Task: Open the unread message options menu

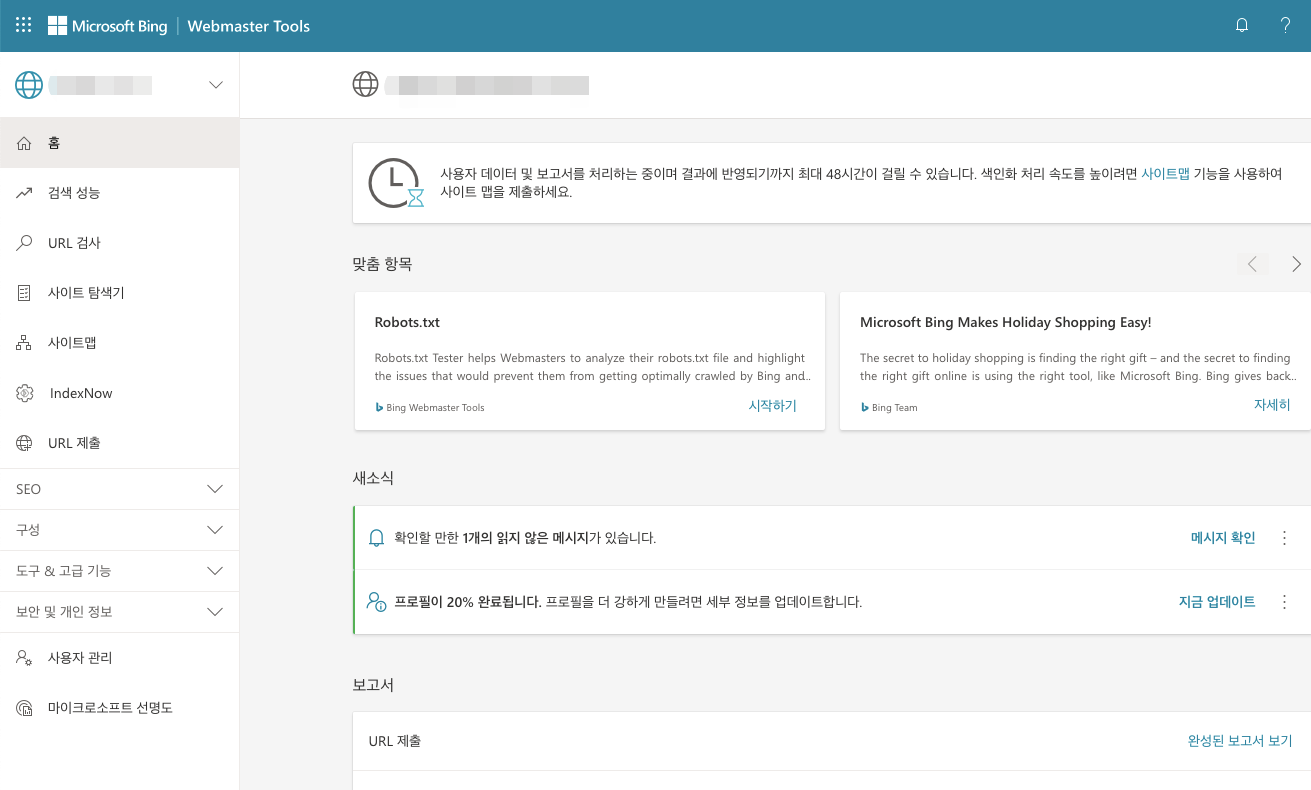Action: pyautogui.click(x=1284, y=537)
